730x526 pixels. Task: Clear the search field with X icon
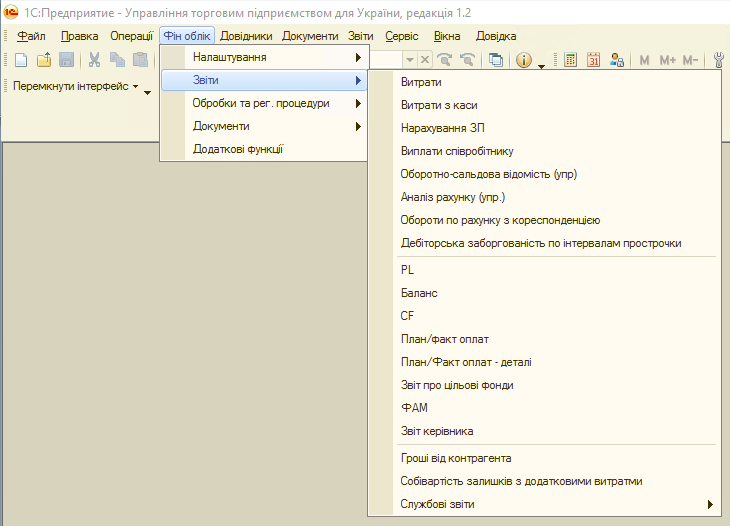[x=425, y=60]
